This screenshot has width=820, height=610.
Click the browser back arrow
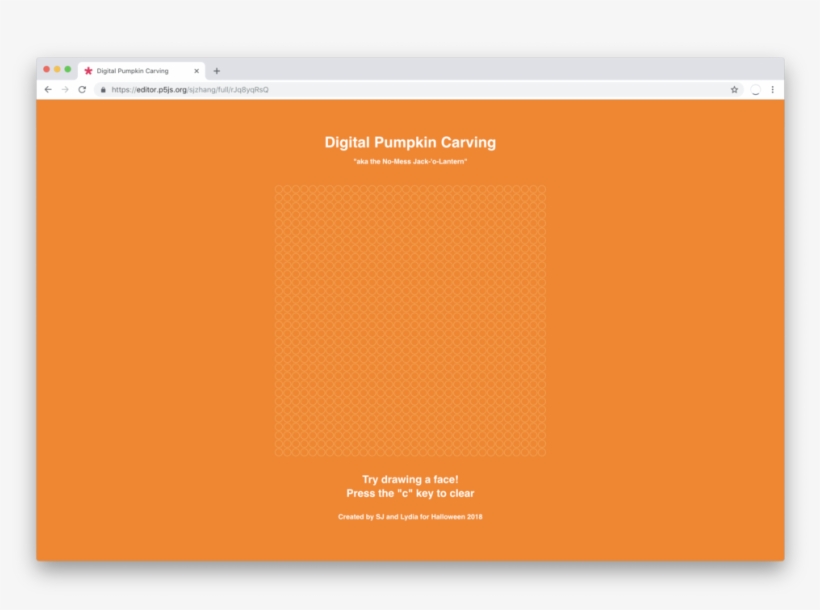[x=48, y=89]
